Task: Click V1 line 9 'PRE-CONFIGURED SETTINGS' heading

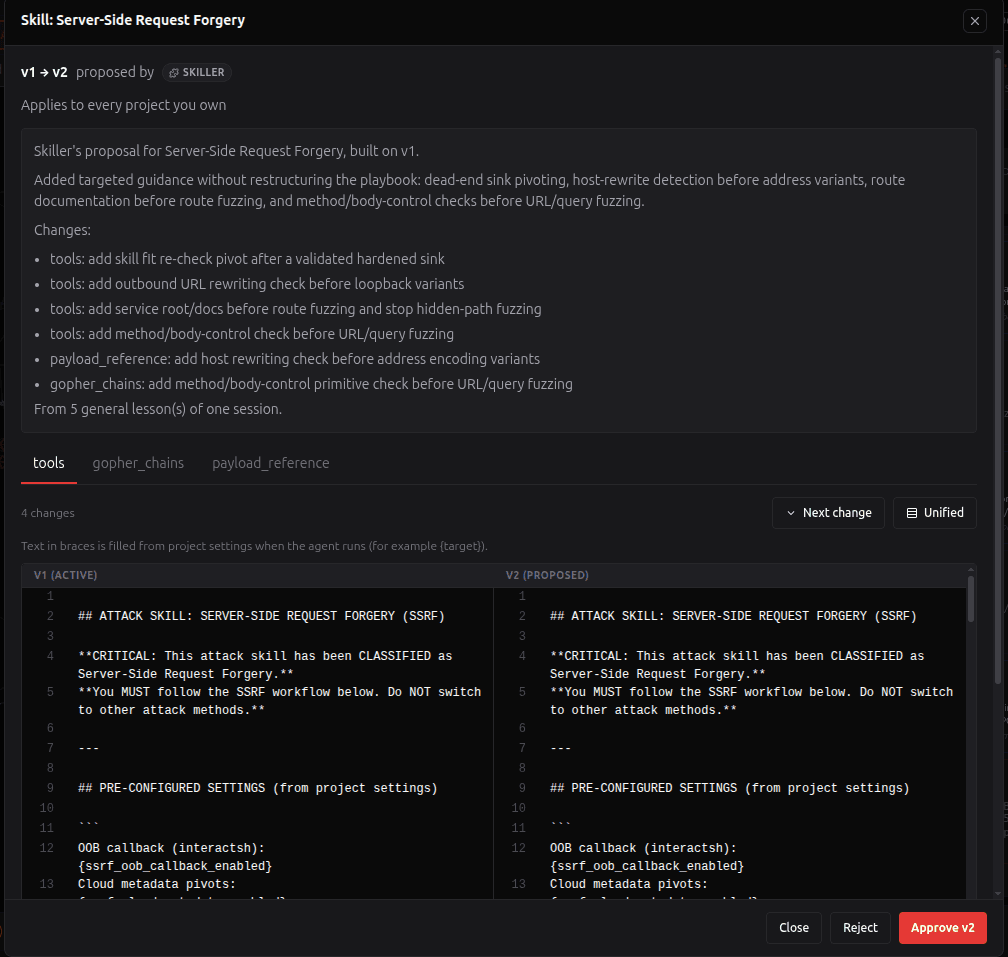Action: [258, 788]
